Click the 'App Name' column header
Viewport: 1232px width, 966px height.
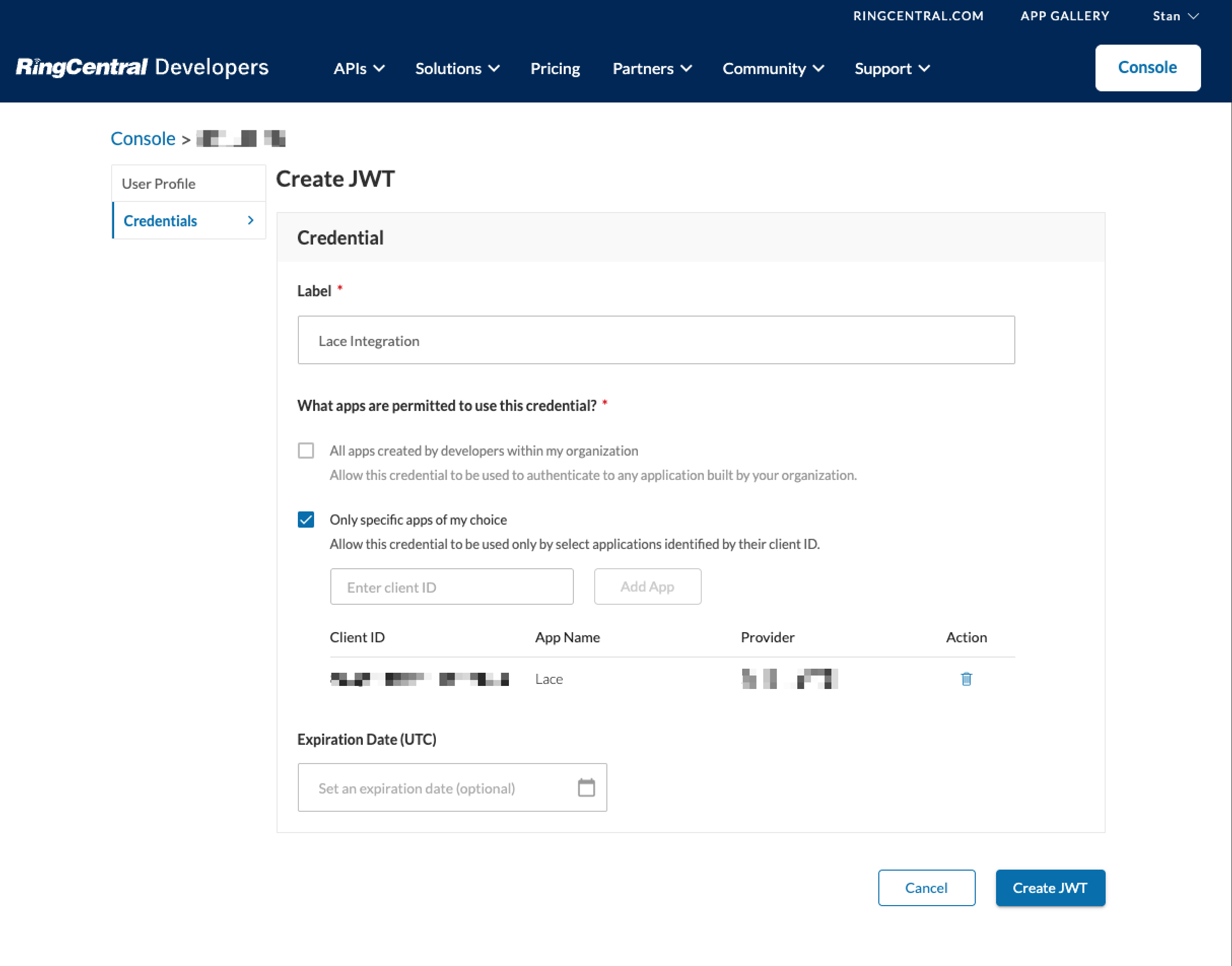pyautogui.click(x=567, y=637)
